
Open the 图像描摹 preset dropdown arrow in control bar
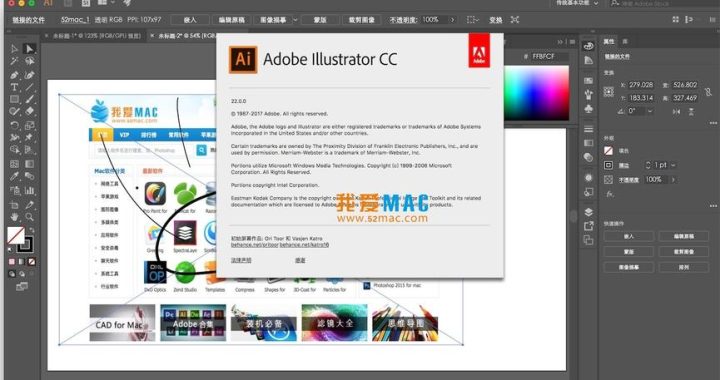295,20
